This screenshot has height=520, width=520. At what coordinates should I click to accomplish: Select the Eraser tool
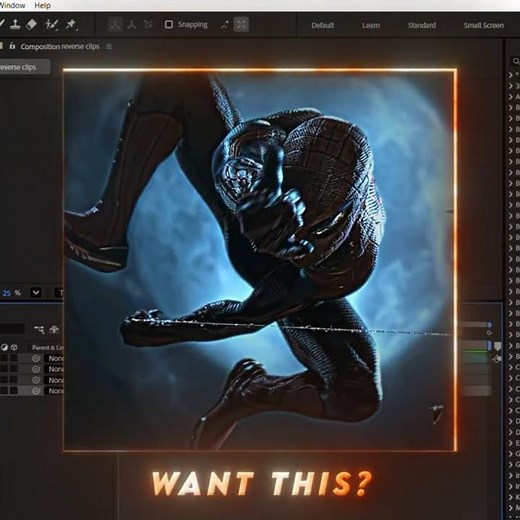[31, 24]
